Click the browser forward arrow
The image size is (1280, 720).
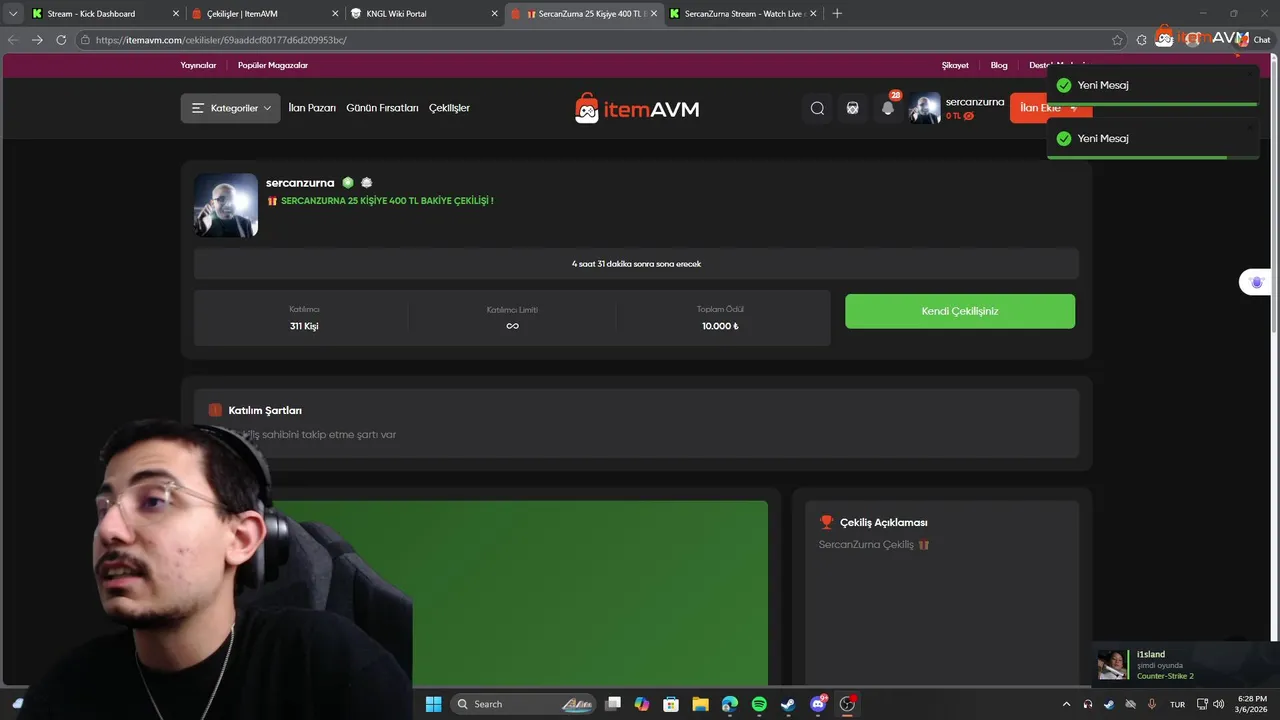[x=37, y=40]
